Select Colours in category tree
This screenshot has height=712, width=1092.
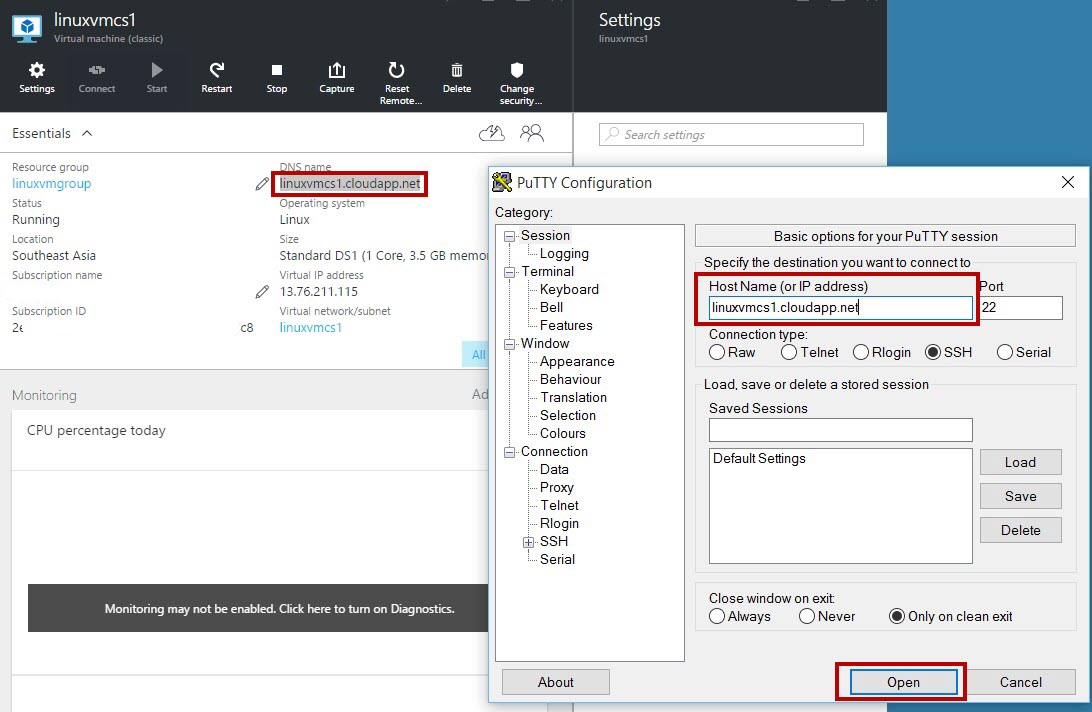pos(563,433)
